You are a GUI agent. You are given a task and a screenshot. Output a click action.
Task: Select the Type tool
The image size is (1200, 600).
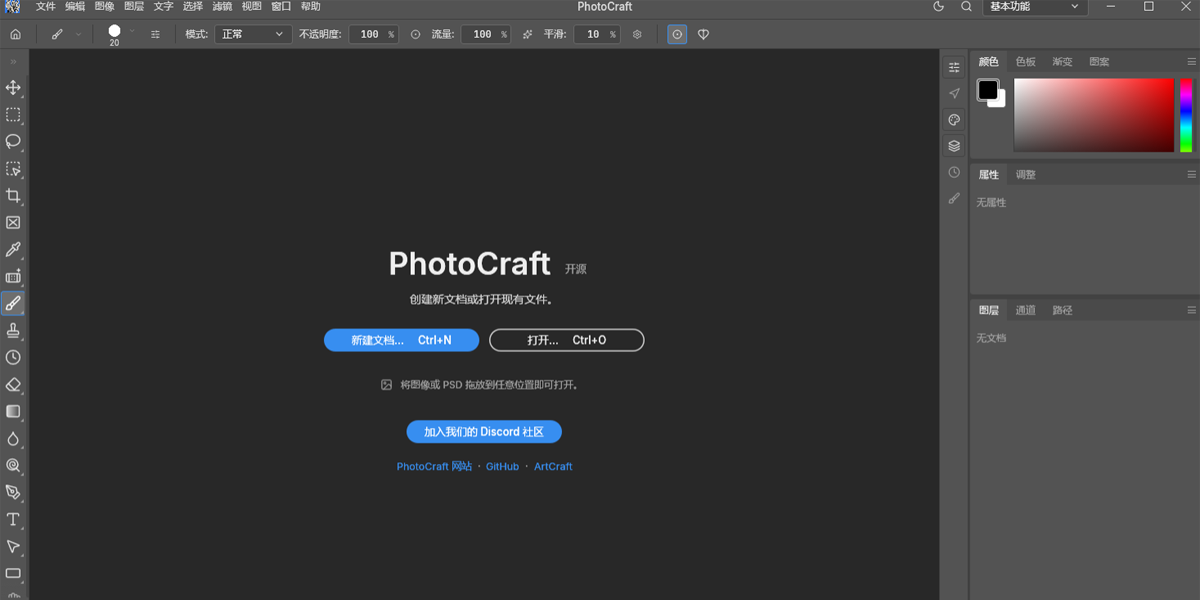13,519
